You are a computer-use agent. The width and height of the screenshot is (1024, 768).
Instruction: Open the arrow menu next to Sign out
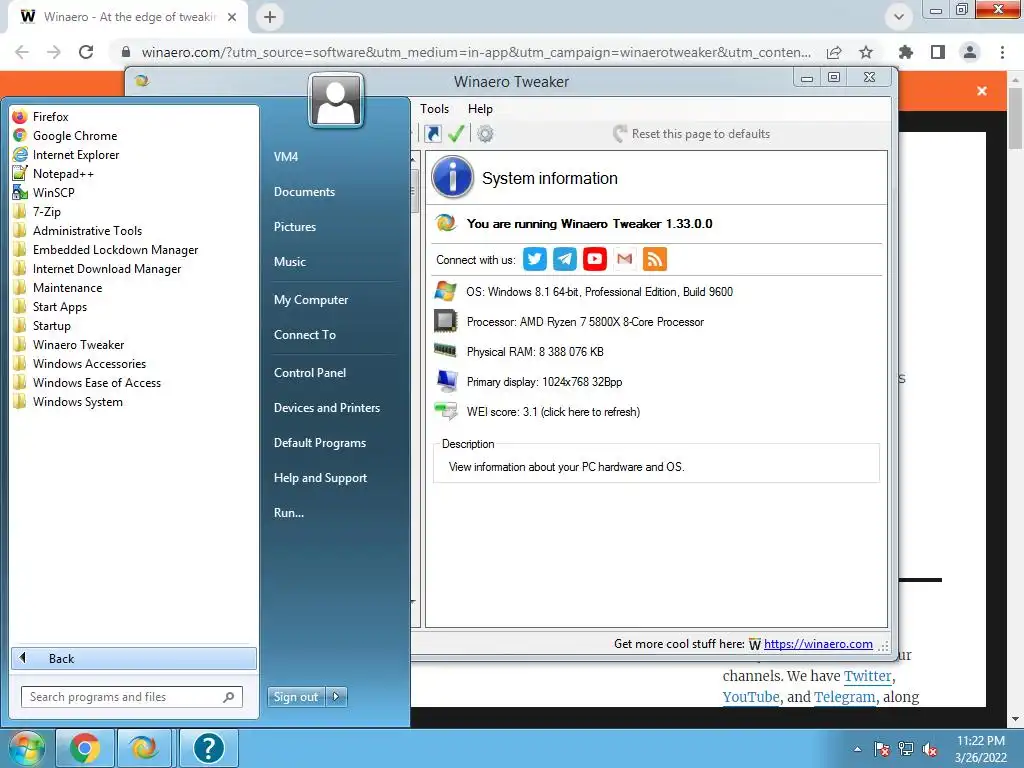pyautogui.click(x=336, y=697)
